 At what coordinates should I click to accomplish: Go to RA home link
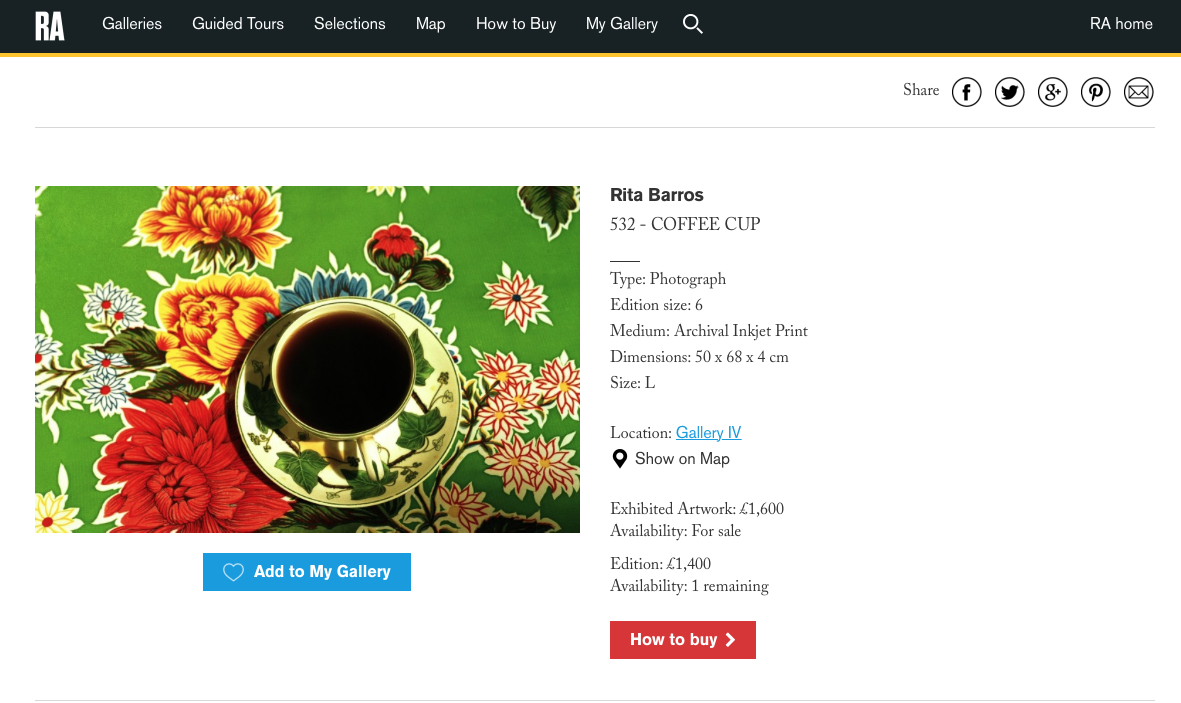pyautogui.click(x=1121, y=24)
